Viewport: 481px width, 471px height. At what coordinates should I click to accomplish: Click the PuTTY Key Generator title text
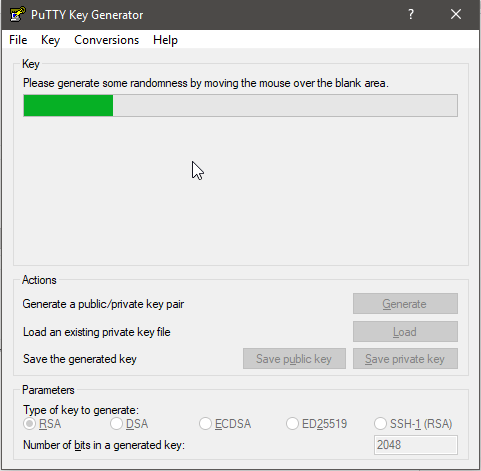(x=87, y=15)
